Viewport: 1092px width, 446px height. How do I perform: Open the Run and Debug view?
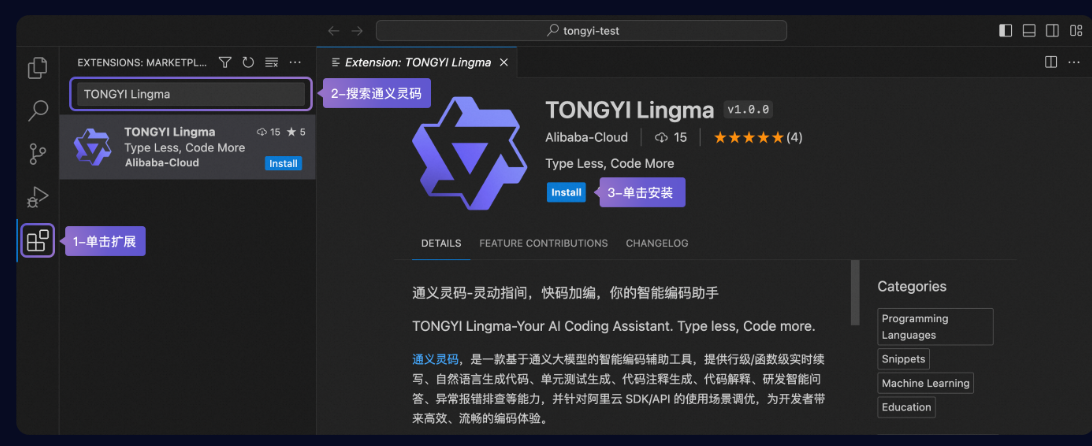[x=38, y=198]
